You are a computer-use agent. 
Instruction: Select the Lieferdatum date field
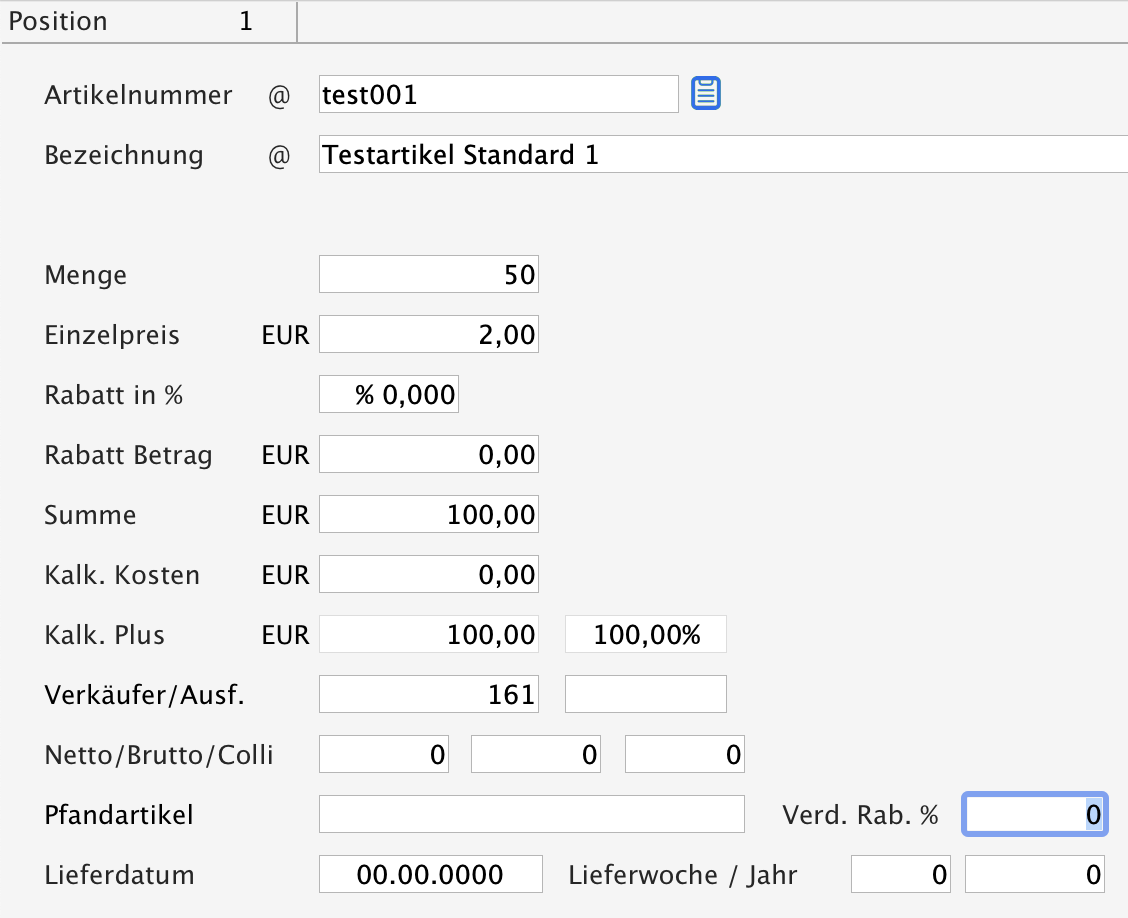pos(430,875)
